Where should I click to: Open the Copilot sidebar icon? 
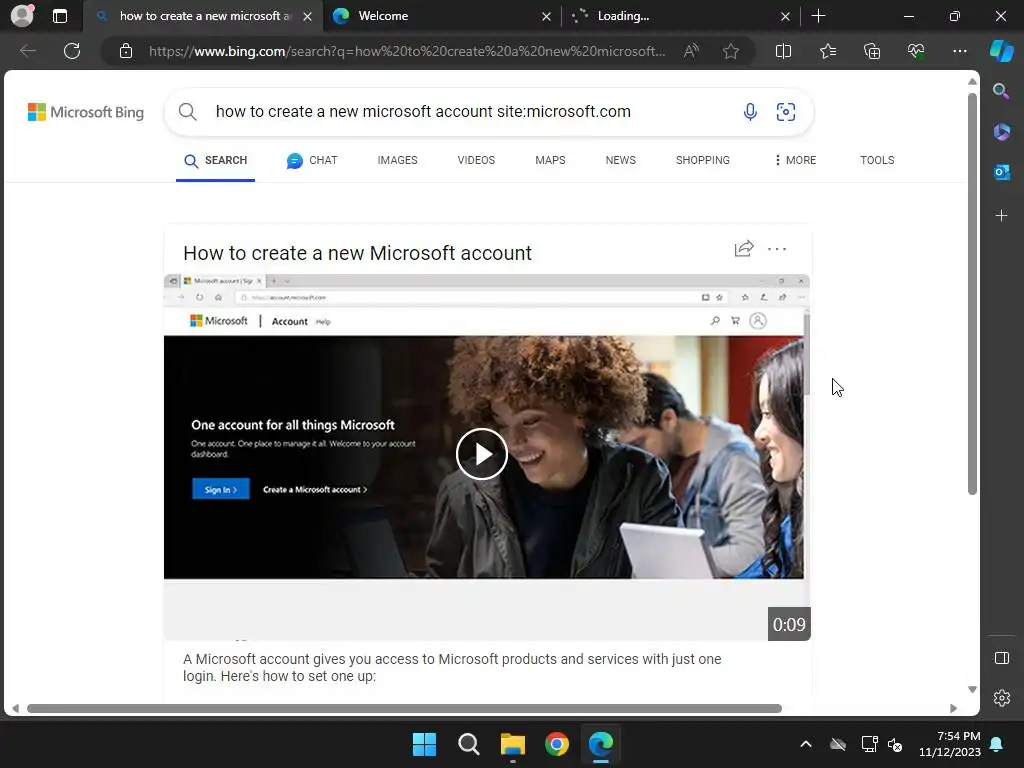tap(1001, 51)
